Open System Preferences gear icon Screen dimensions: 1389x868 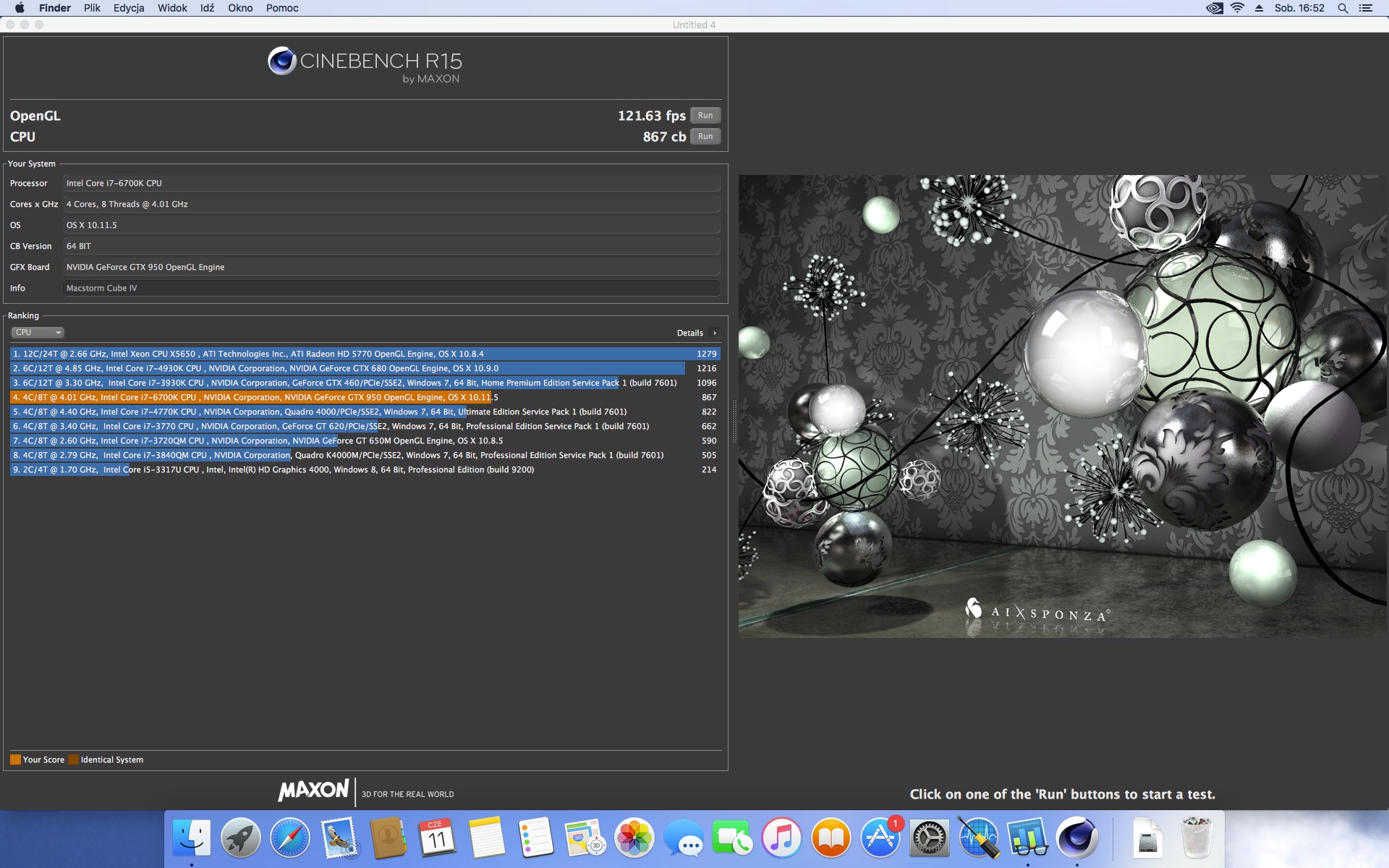tap(929, 838)
